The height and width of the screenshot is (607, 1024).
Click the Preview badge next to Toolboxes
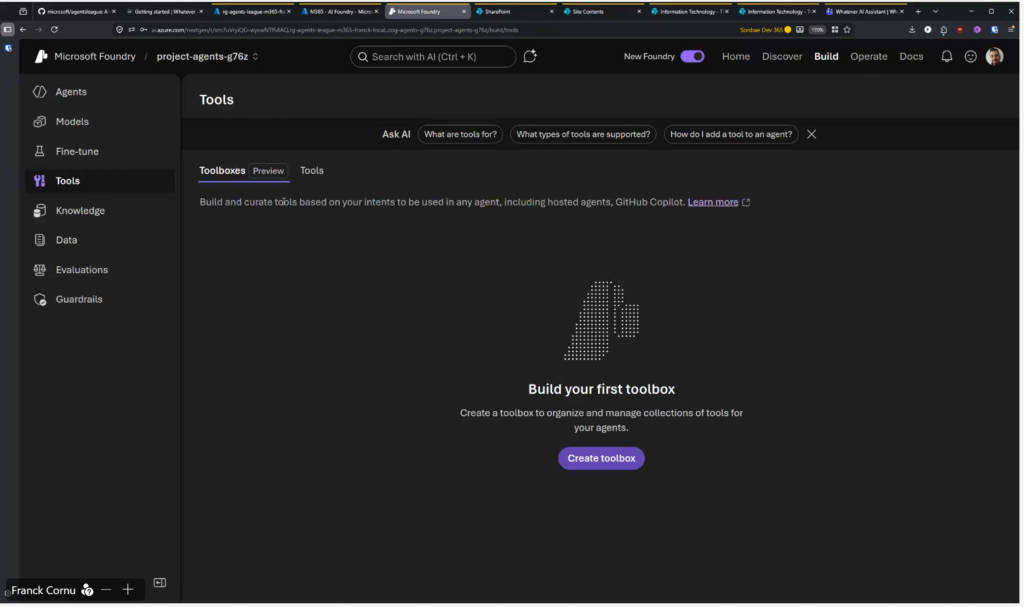click(x=268, y=171)
